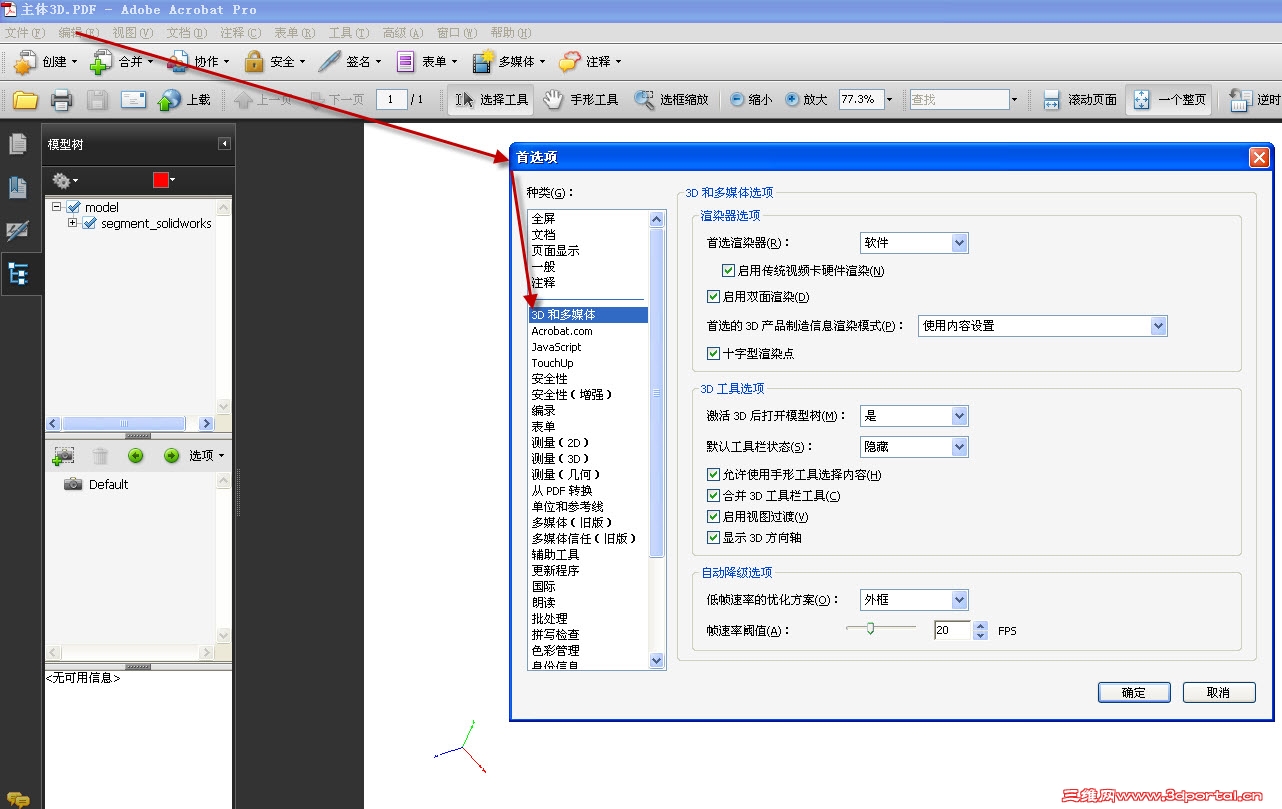Viewport: 1282px width, 809px height.
Task: Expand the segment_solidworks tree node
Action: (73, 224)
